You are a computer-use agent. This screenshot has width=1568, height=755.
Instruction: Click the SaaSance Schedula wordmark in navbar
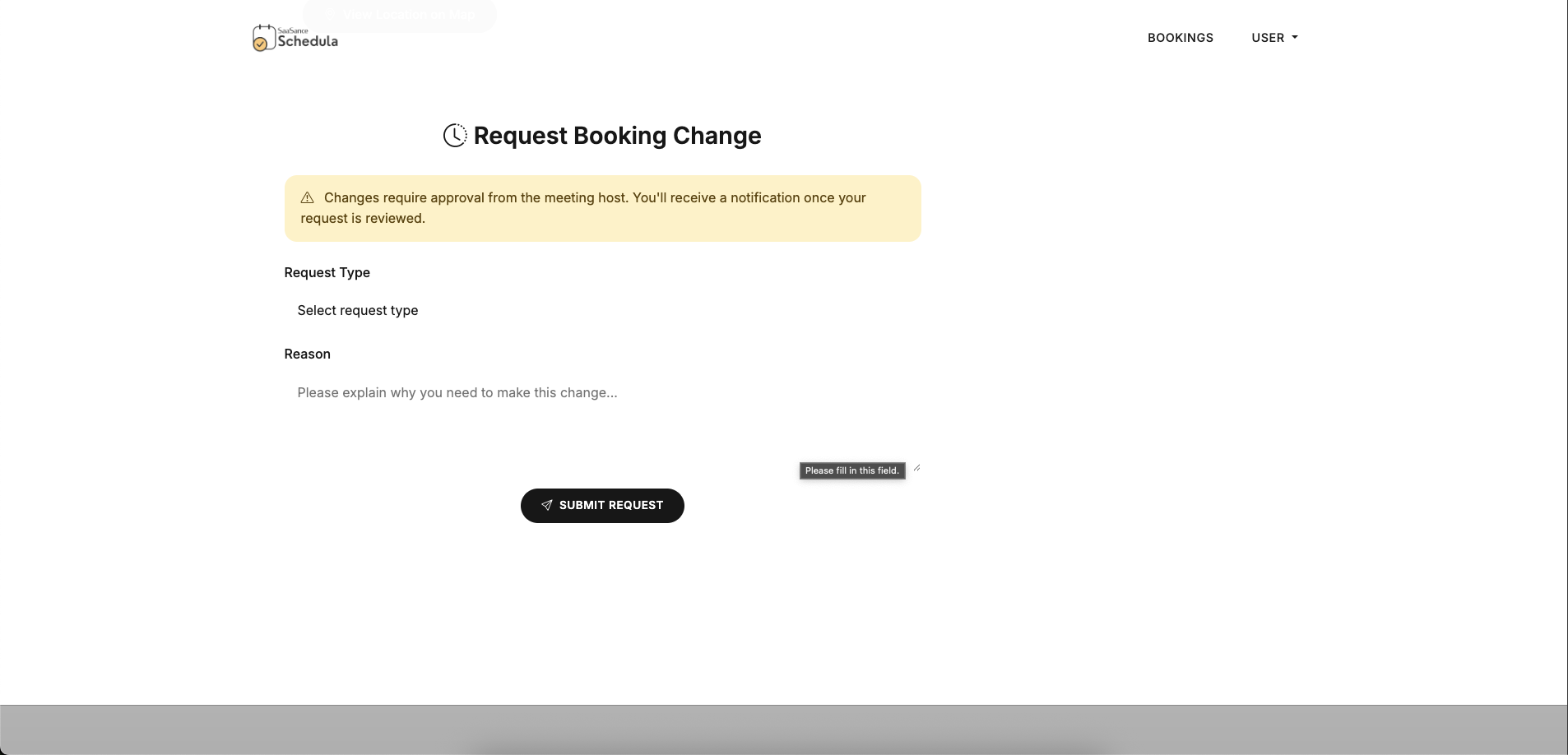point(307,38)
